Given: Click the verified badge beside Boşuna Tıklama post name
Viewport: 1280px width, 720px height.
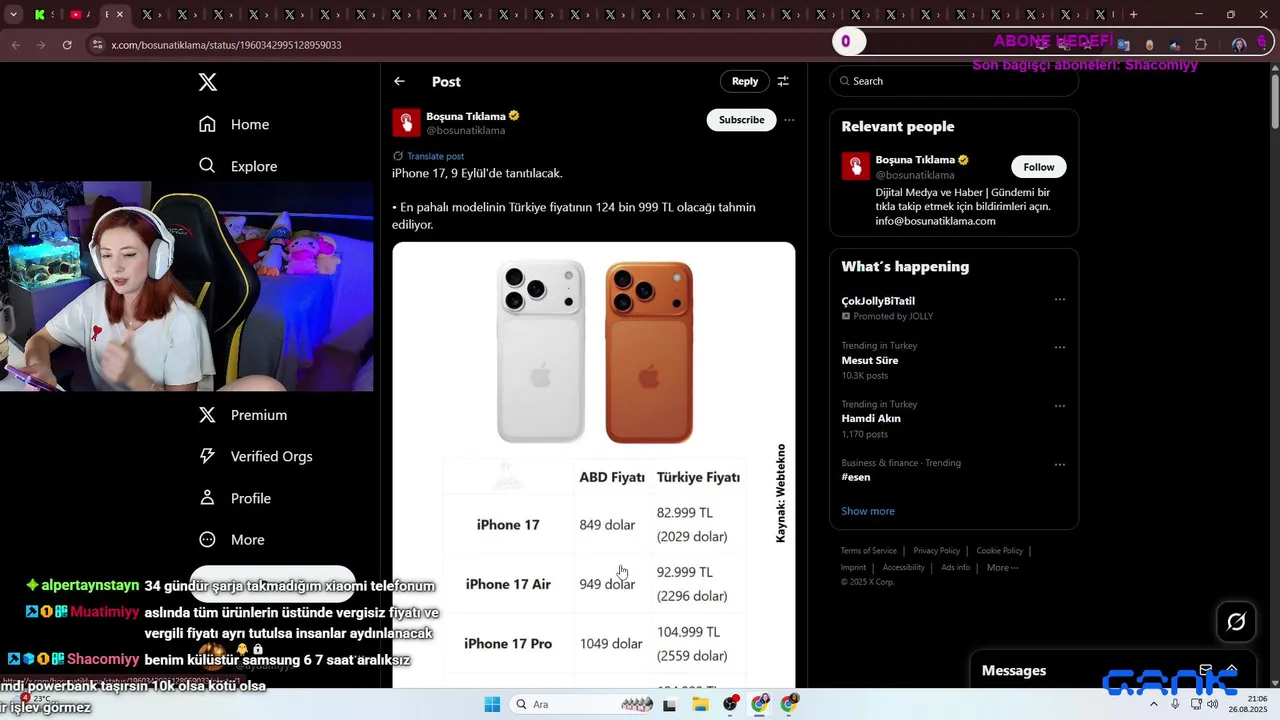Looking at the screenshot, I should pyautogui.click(x=514, y=116).
